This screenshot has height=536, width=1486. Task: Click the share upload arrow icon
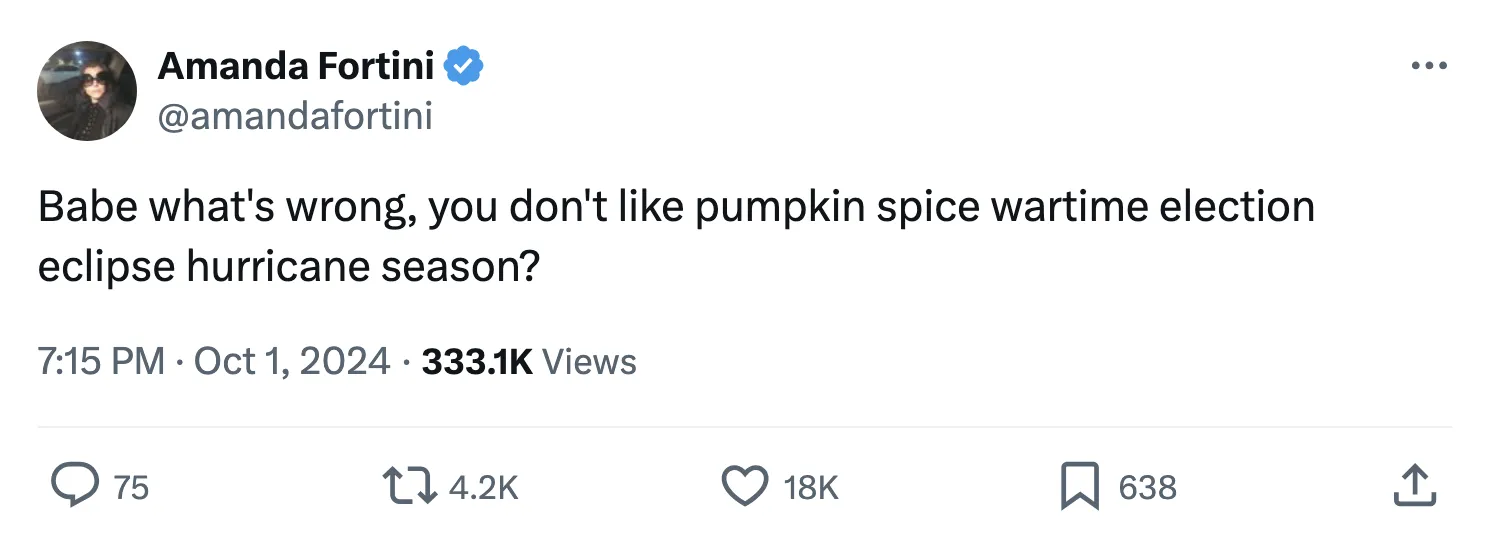1414,486
